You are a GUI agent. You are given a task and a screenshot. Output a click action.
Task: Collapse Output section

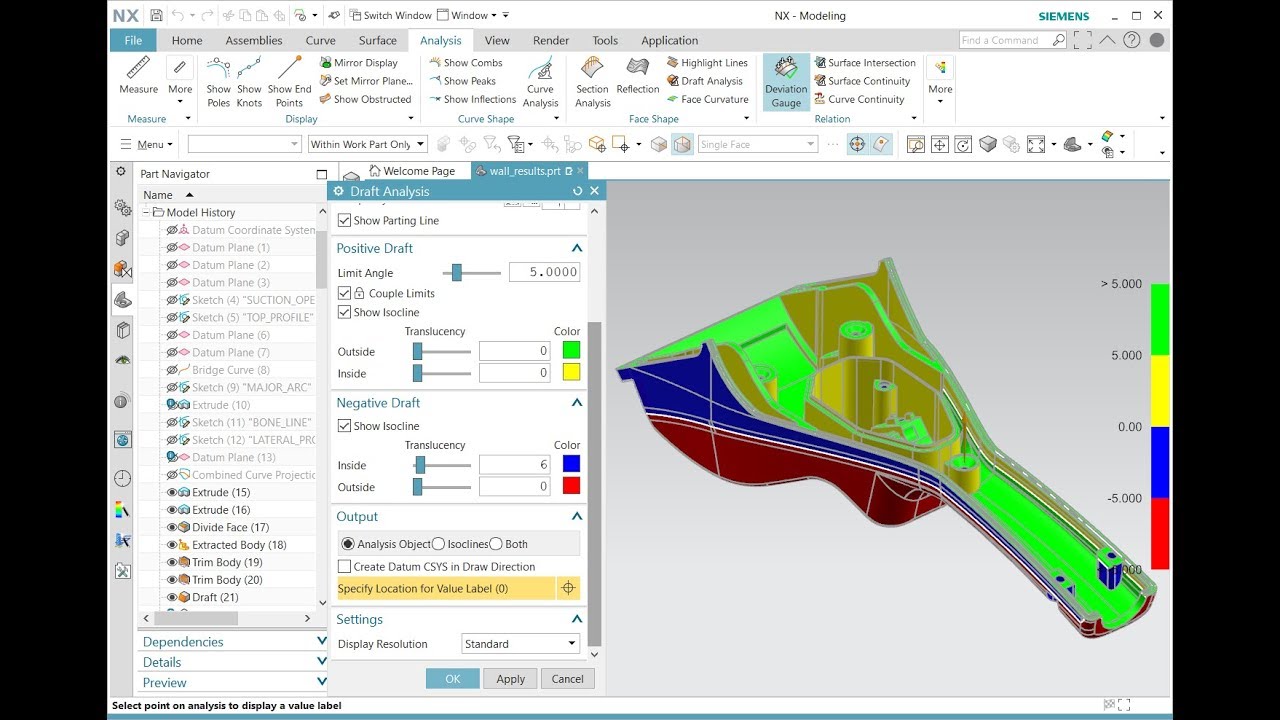click(576, 517)
